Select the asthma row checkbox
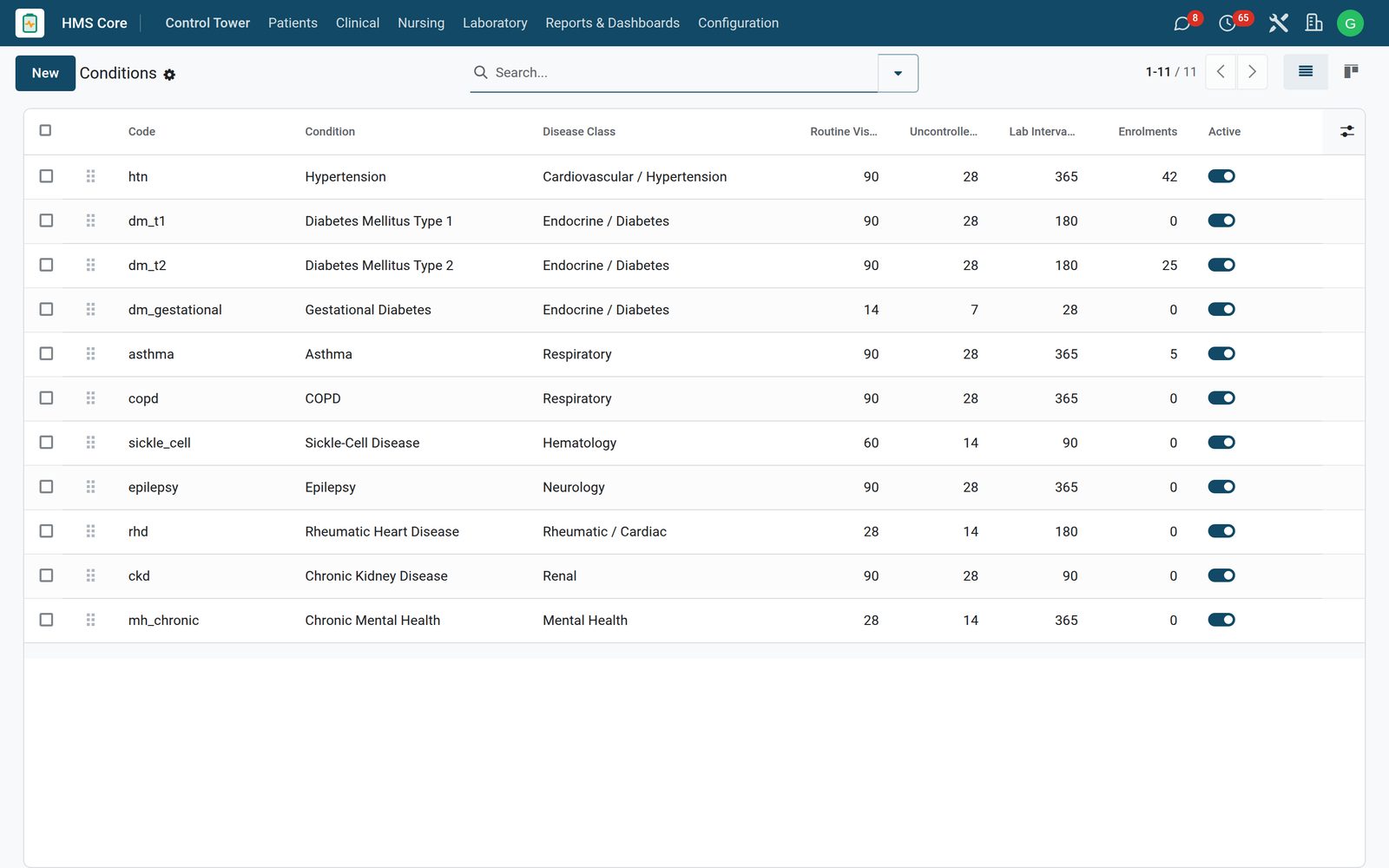 point(46,353)
